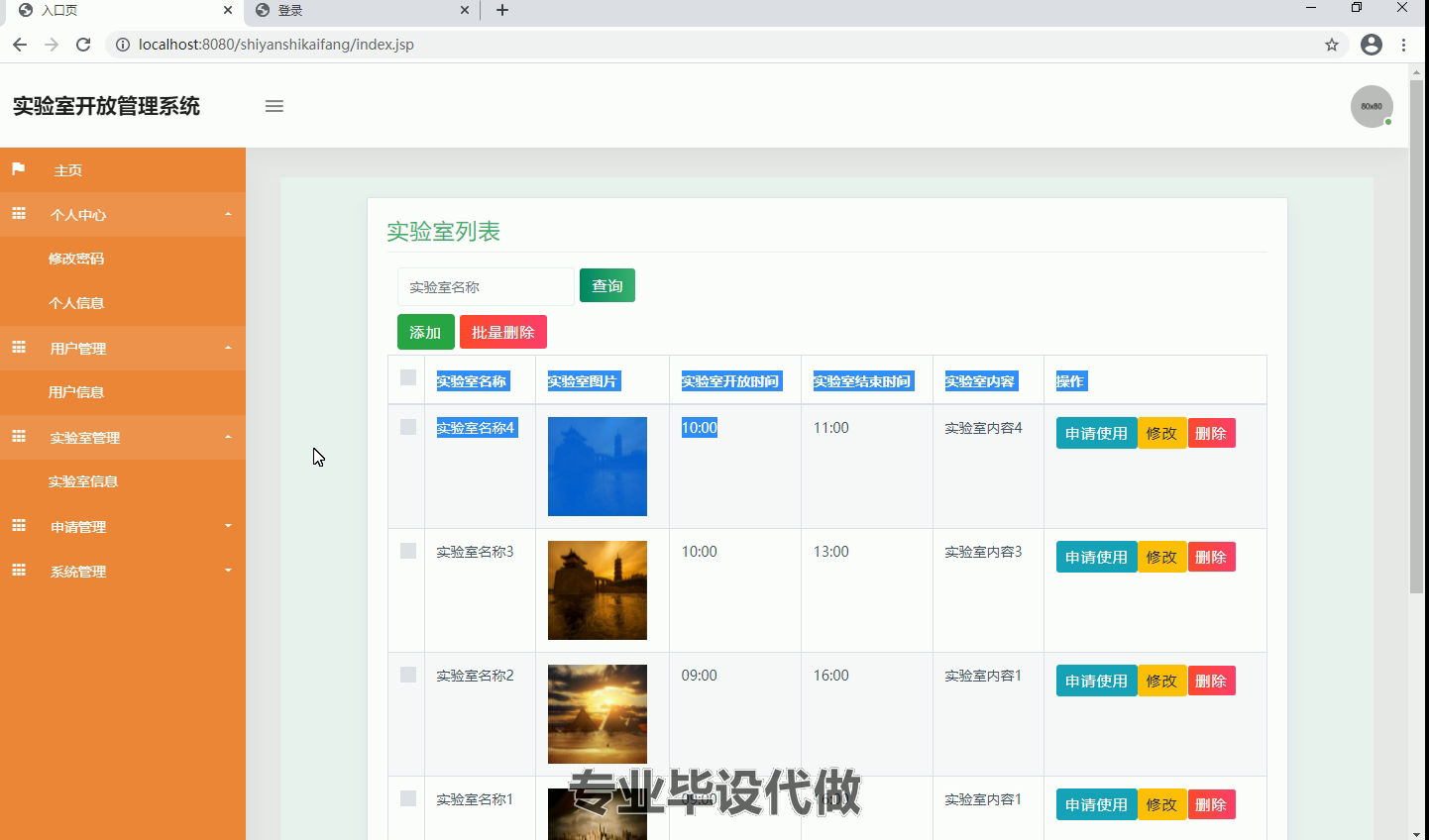This screenshot has width=1429, height=840.
Task: Check the row for 实验室名称4
Action: [408, 427]
